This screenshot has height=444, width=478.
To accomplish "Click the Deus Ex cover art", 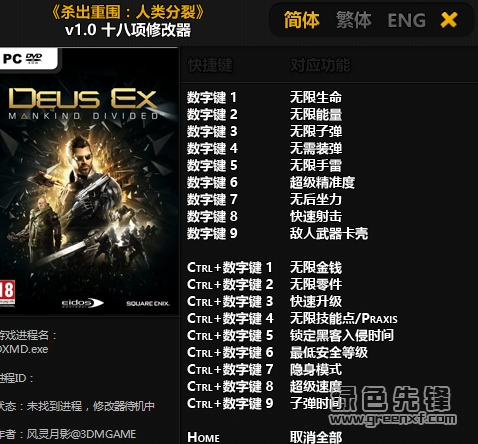I will [x=89, y=182].
